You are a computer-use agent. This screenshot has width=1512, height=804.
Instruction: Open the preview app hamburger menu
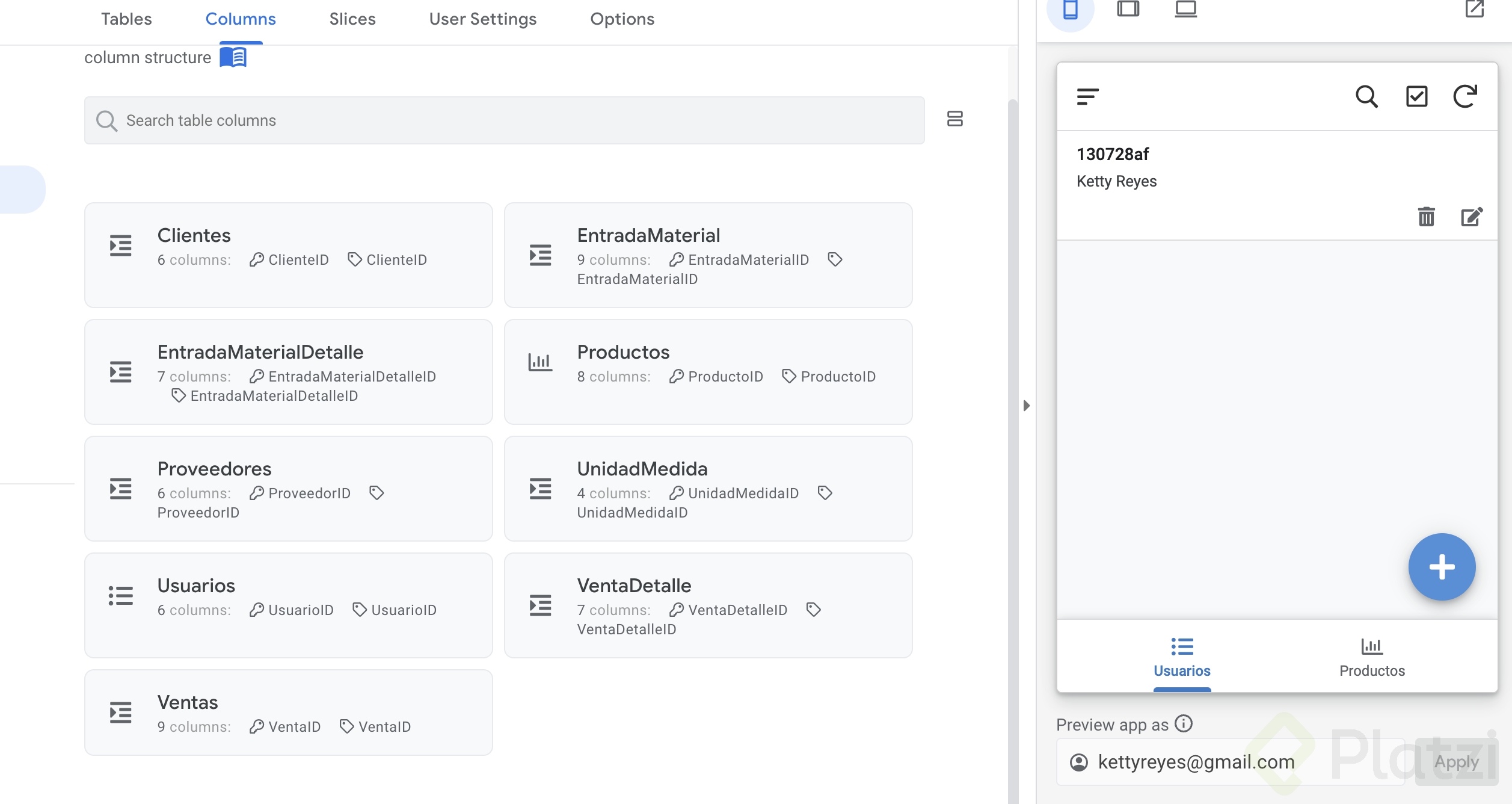click(x=1087, y=96)
